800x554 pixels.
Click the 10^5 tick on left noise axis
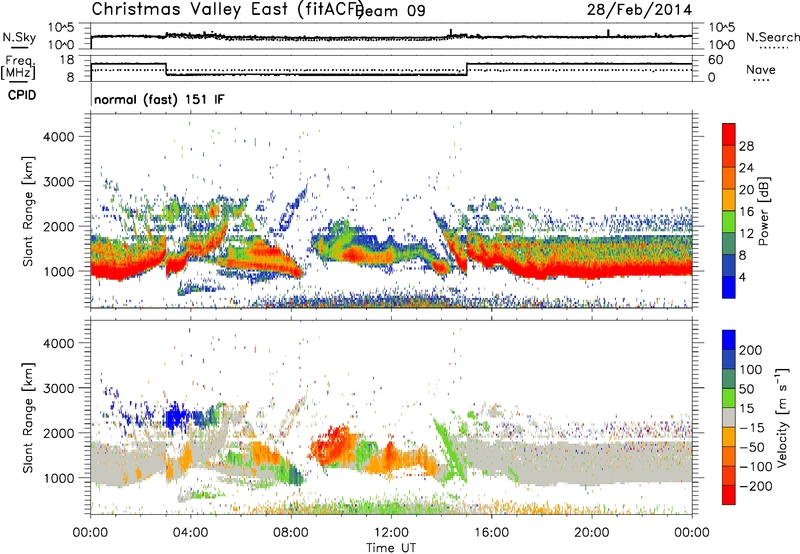pyautogui.click(x=61, y=28)
